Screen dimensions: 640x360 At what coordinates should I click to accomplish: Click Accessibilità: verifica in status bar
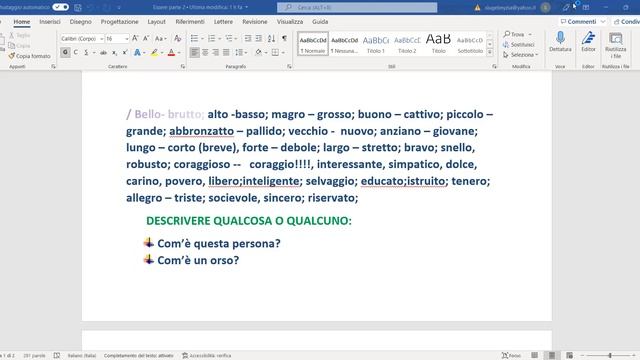coord(207,356)
